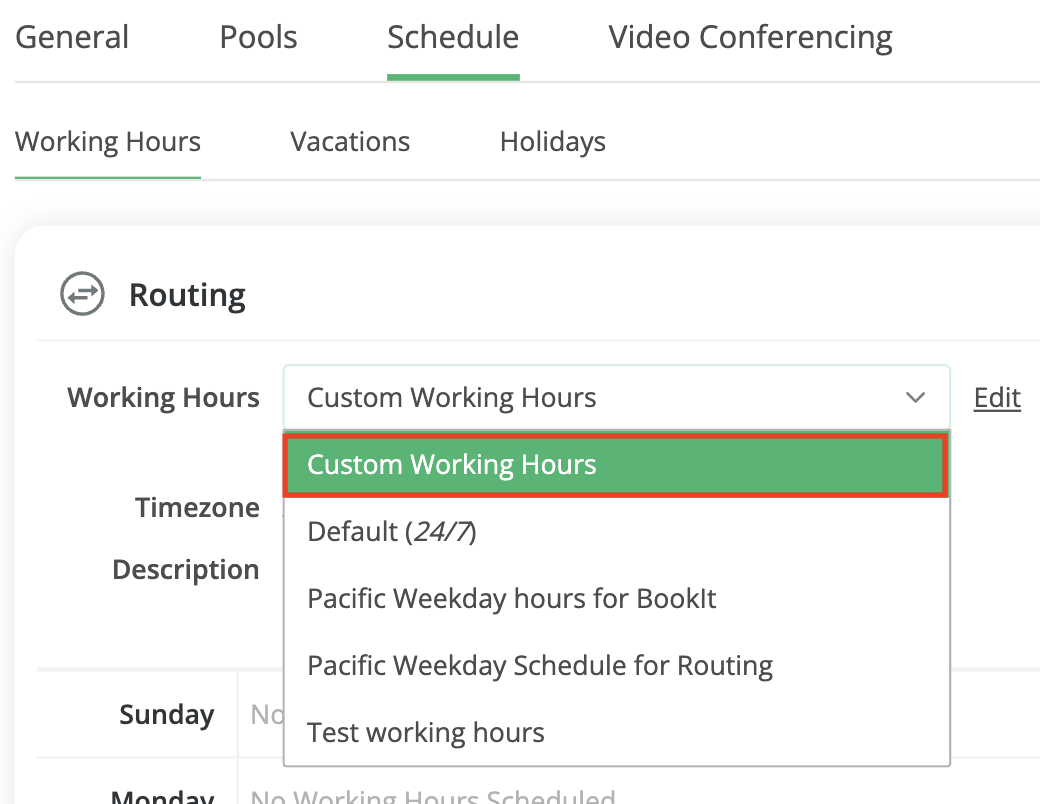
Task: Collapse the Working Hours dropdown chevron
Action: (915, 398)
